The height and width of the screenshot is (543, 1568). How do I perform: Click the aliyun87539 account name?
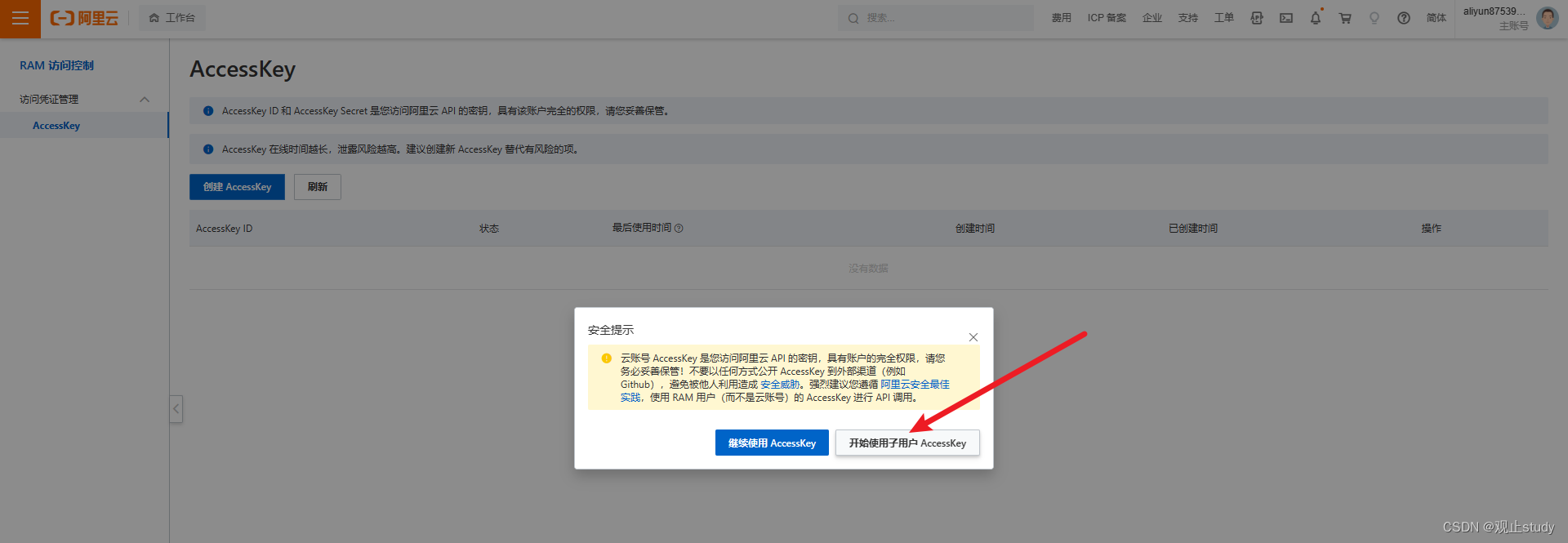pyautogui.click(x=1494, y=11)
